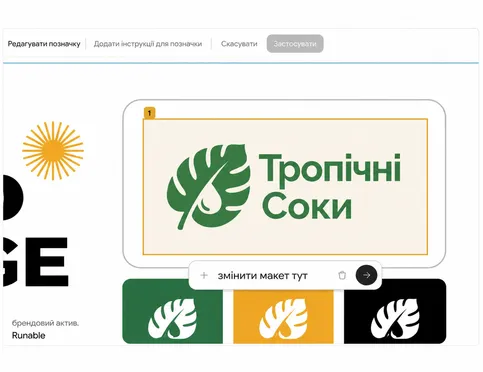Send the prompt with the arrow button
This screenshot has height=372, width=483.
pyautogui.click(x=366, y=275)
